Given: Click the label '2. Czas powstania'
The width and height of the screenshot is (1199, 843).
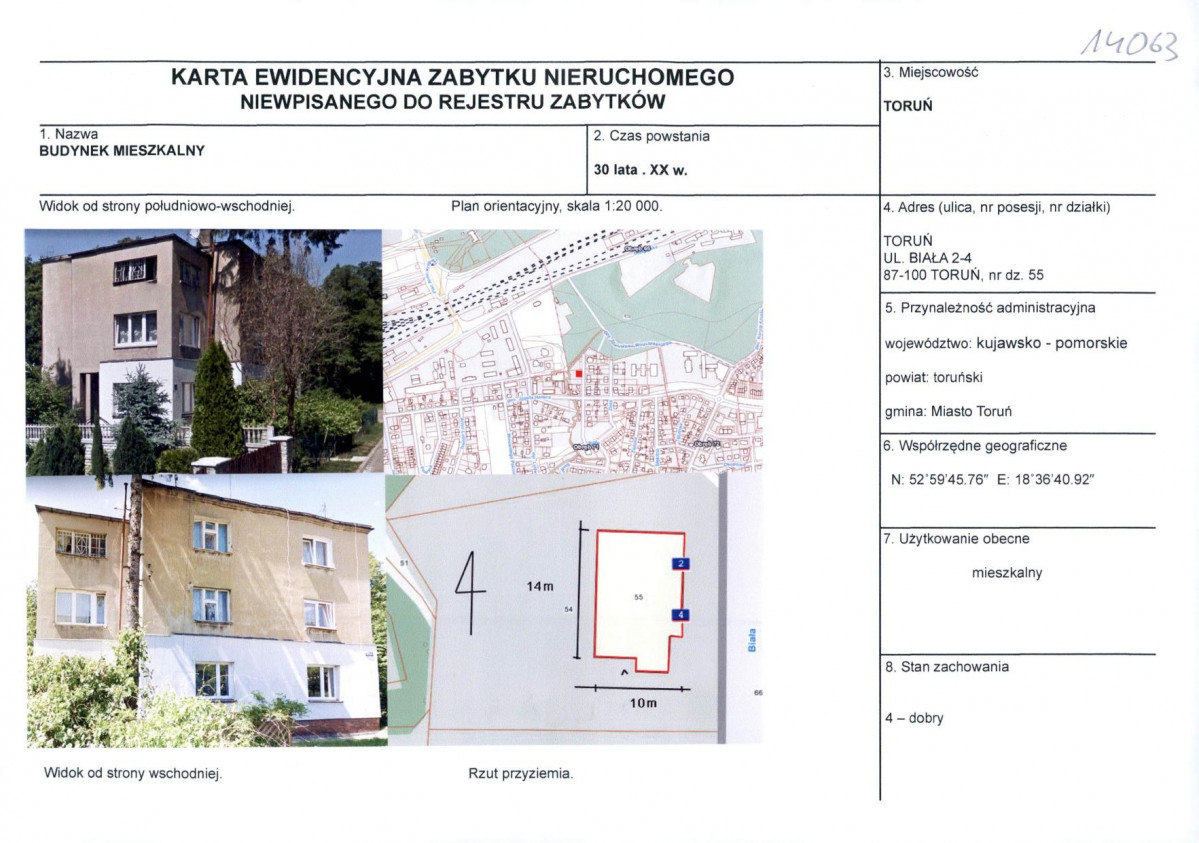Looking at the screenshot, I should coord(651,136).
